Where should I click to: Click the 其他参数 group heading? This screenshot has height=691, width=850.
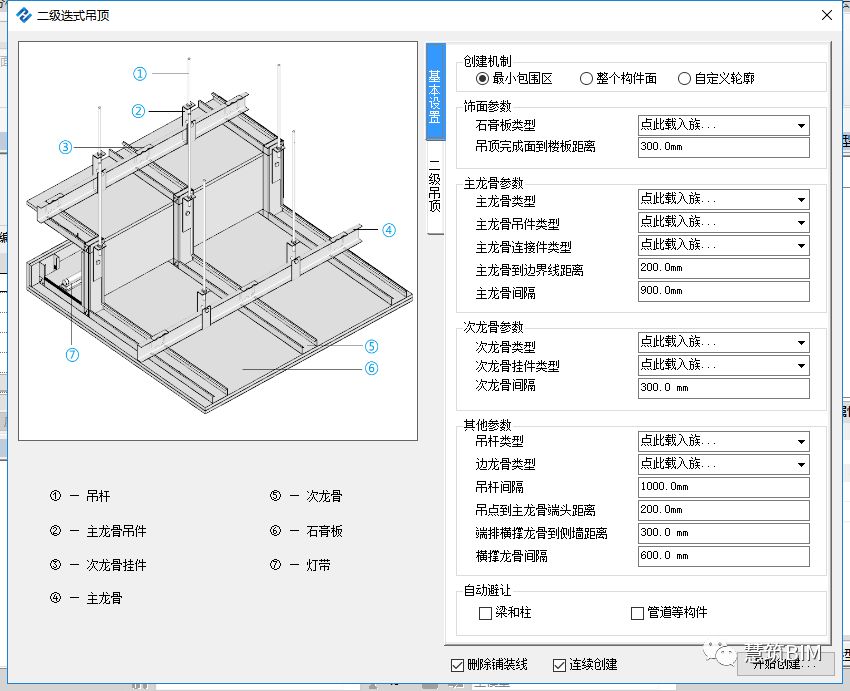tap(487, 425)
